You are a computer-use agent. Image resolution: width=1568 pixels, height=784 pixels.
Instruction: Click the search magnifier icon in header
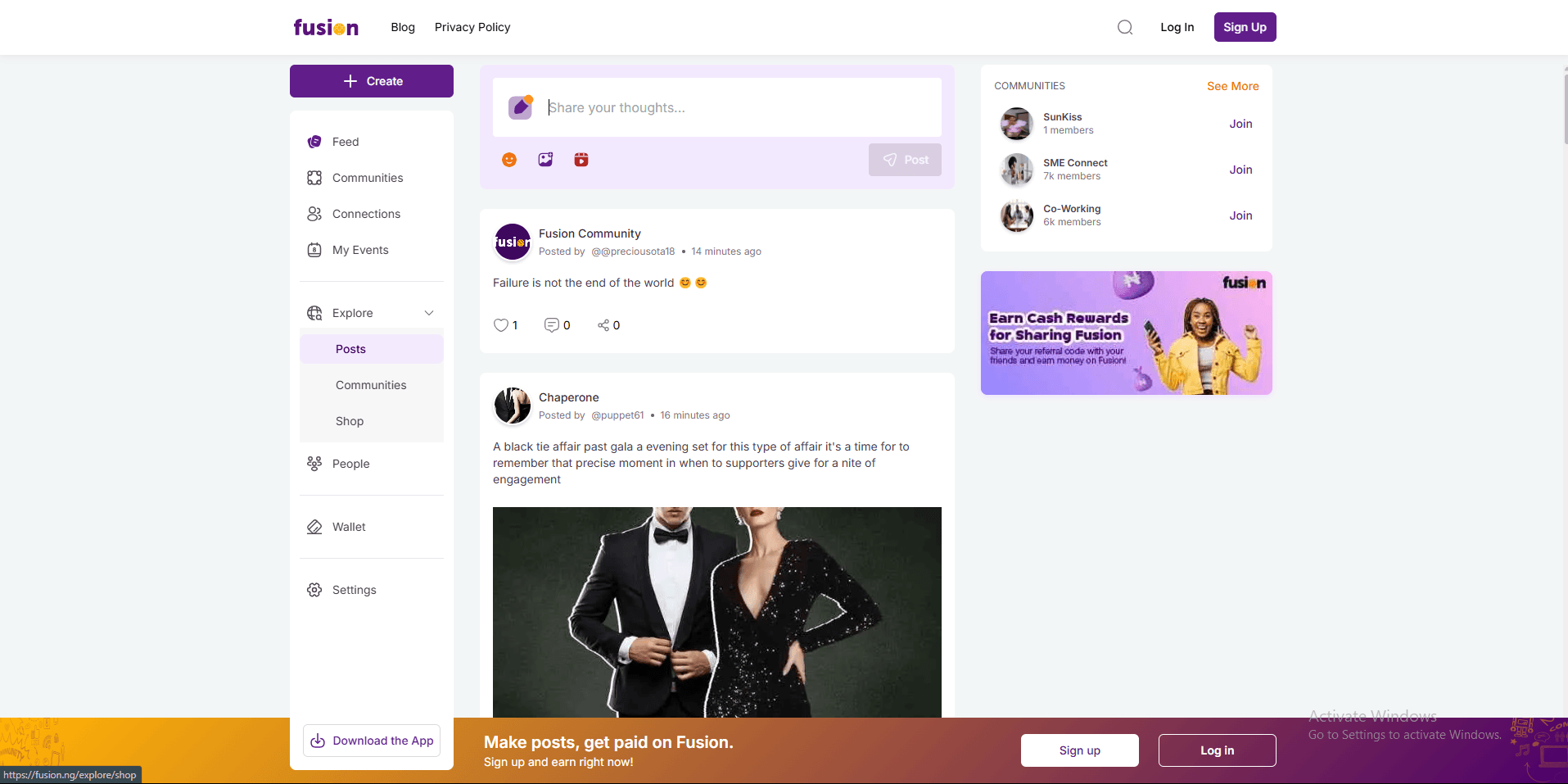coord(1125,27)
